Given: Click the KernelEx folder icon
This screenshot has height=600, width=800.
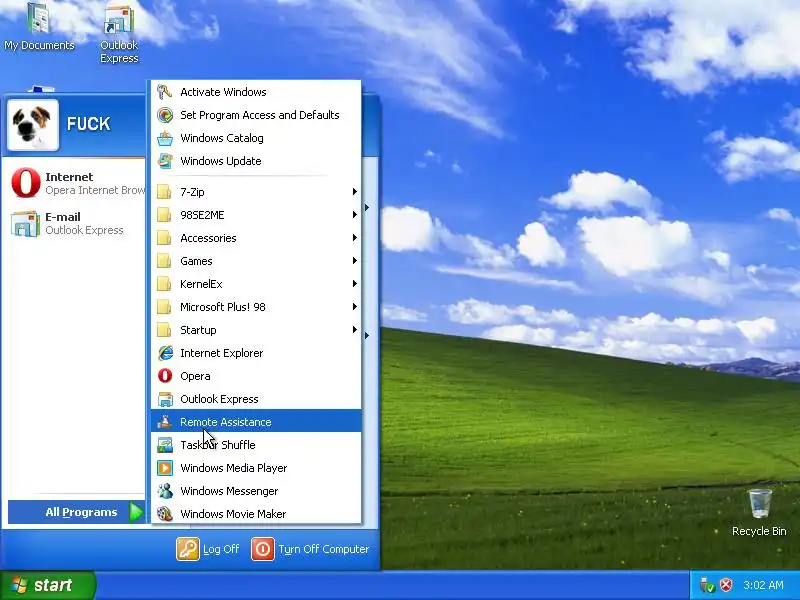Looking at the screenshot, I should 164,284.
